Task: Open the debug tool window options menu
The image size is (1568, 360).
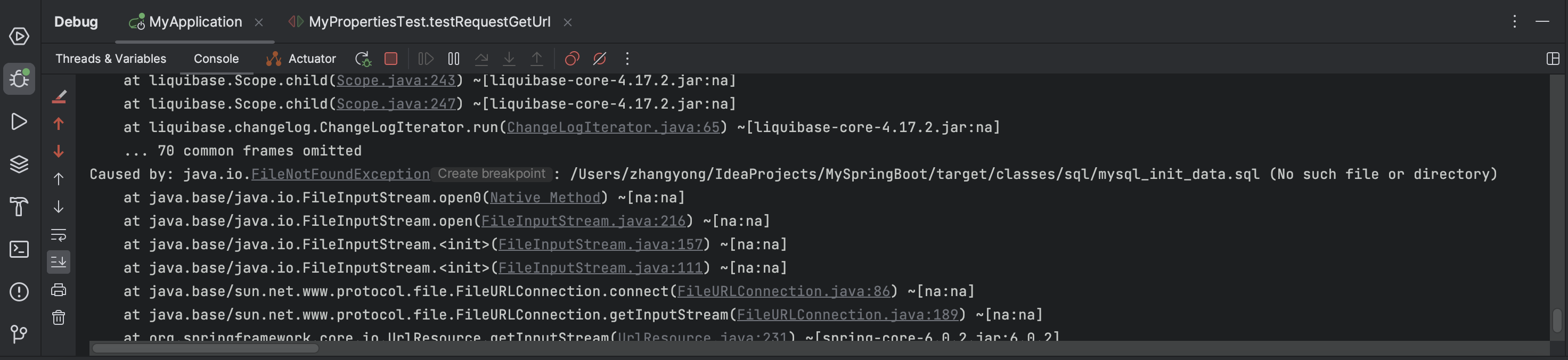Action: [x=1514, y=22]
